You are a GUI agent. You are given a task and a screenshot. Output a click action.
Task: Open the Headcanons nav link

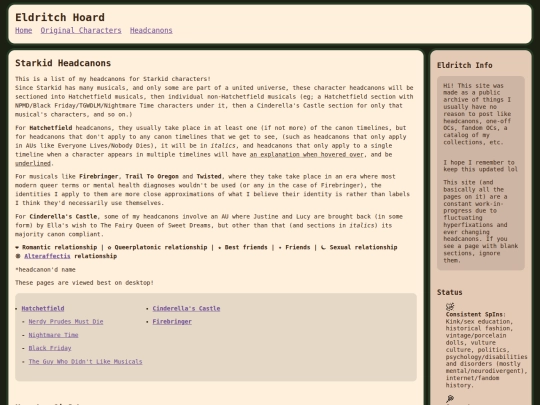[151, 30]
